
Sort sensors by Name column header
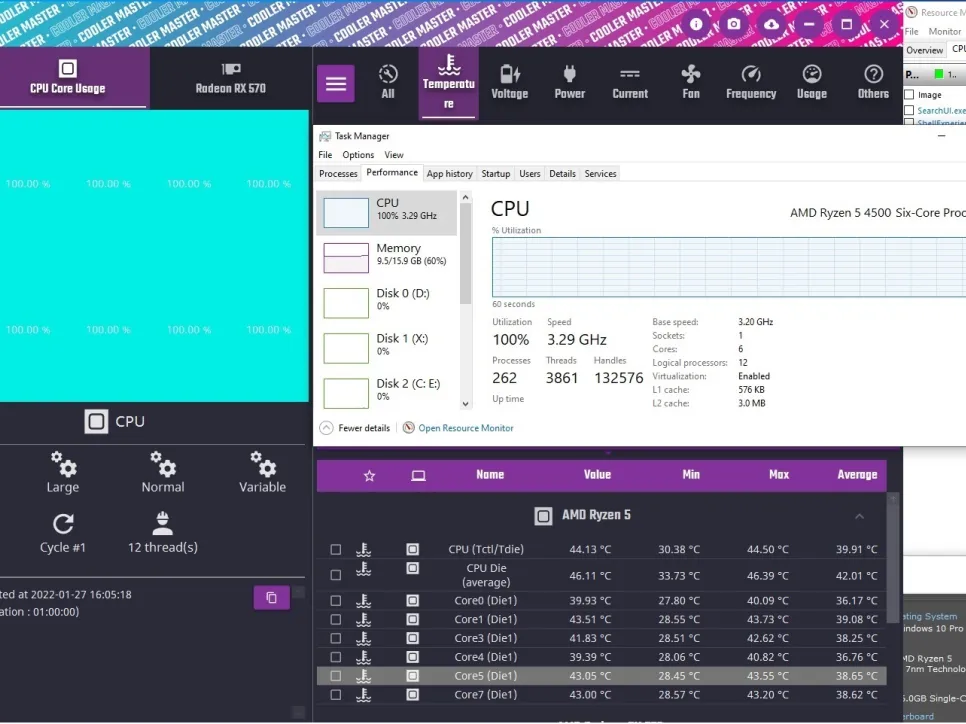[x=490, y=474]
